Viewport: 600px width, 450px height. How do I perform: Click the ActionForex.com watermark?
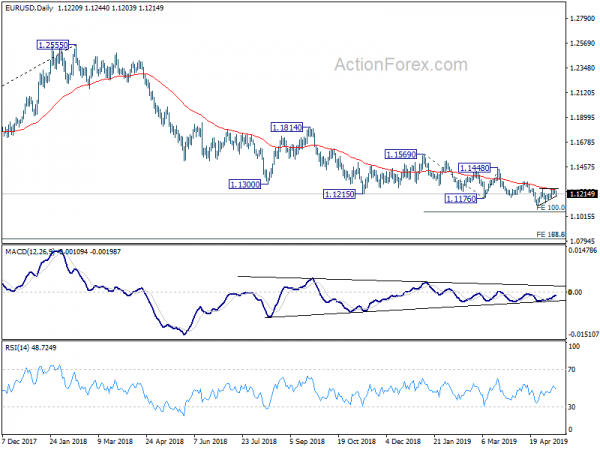(x=401, y=65)
